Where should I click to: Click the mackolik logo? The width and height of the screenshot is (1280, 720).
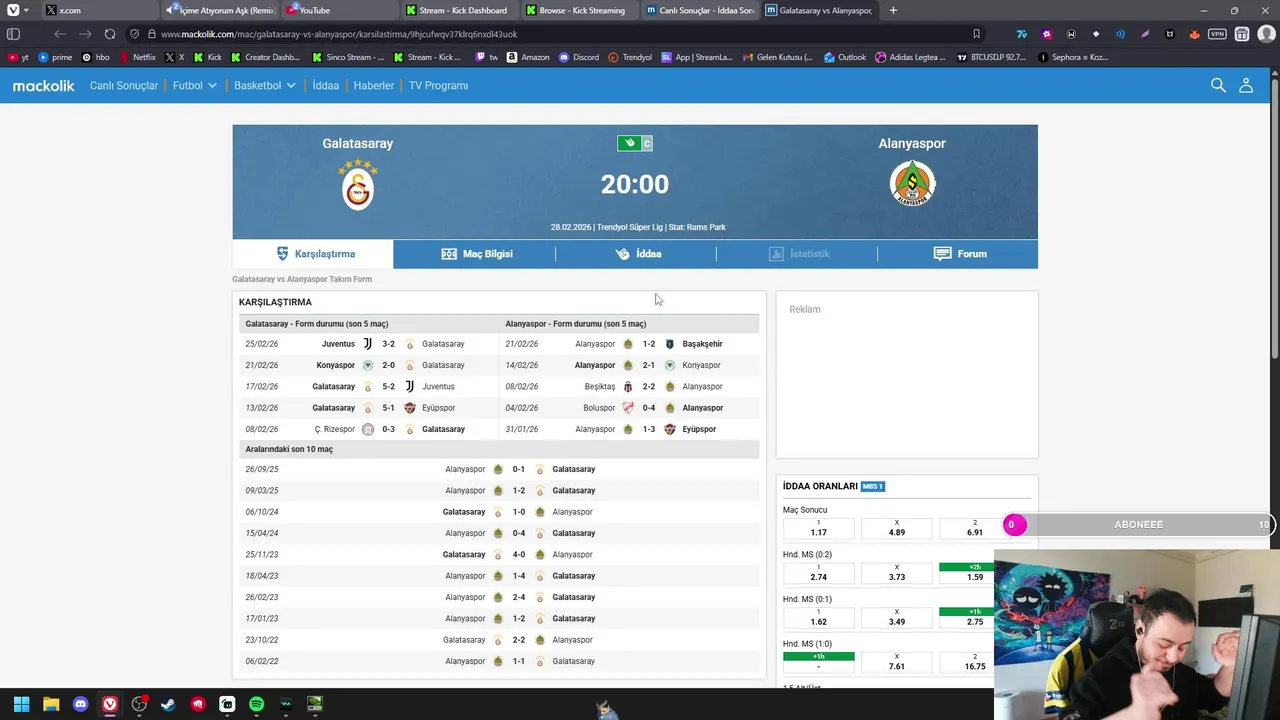pyautogui.click(x=43, y=86)
